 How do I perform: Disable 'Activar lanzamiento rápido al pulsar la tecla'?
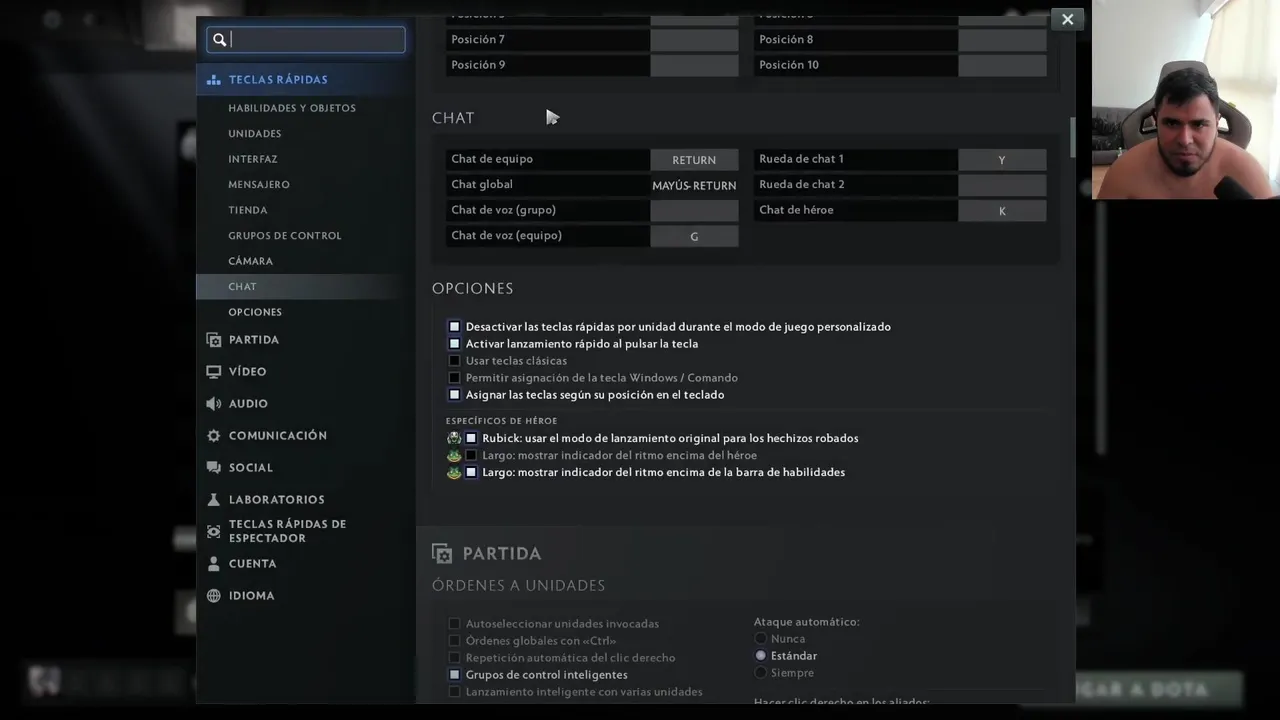point(455,344)
